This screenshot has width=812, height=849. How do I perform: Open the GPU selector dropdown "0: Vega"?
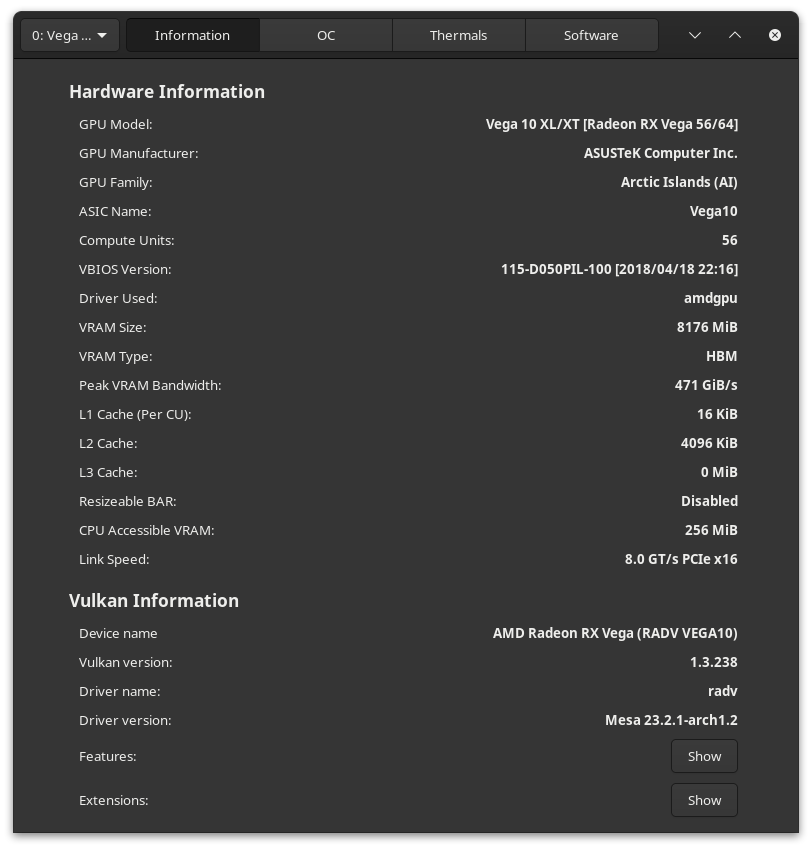[x=70, y=36]
